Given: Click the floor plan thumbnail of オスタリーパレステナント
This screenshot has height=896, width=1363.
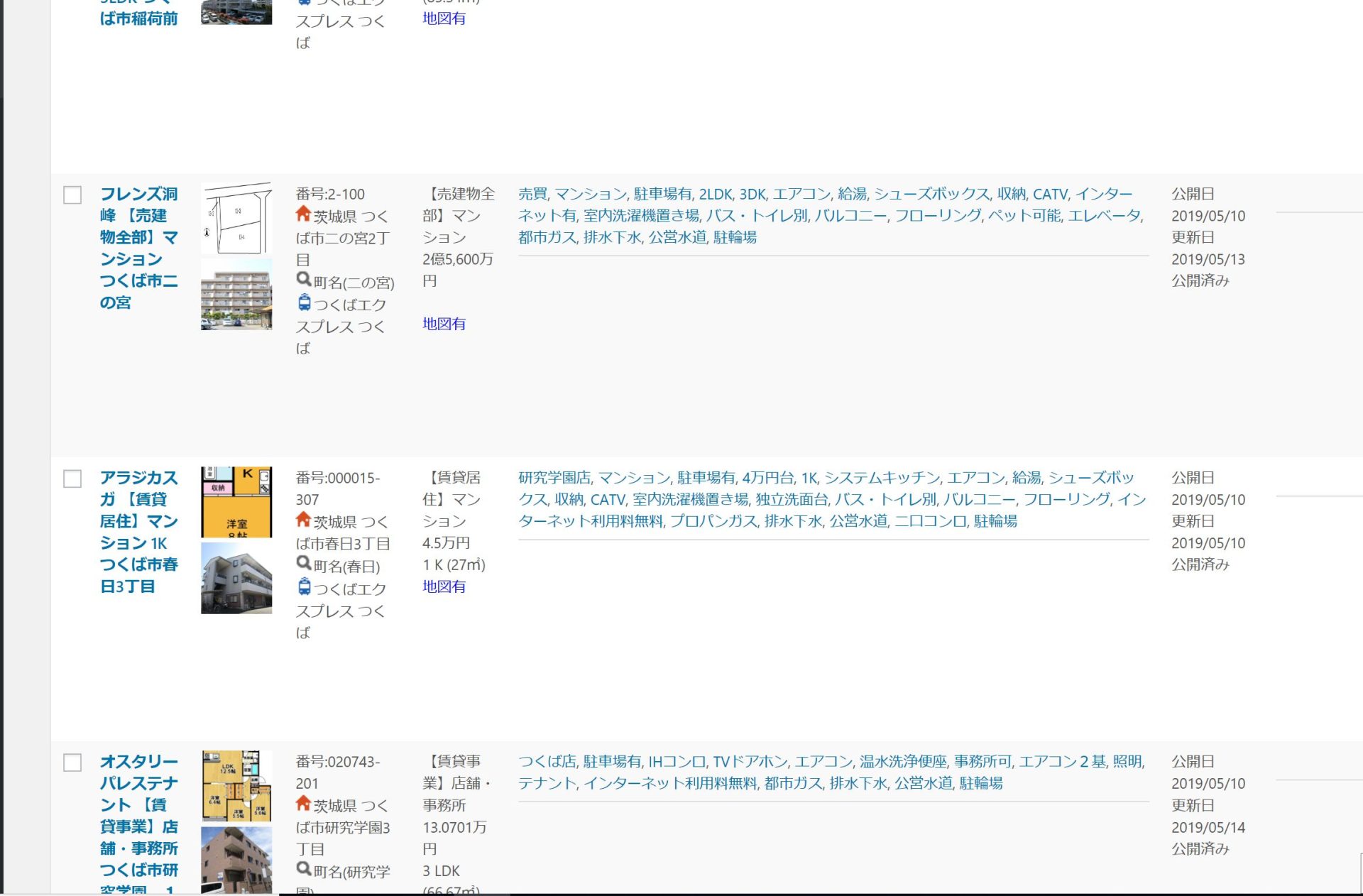Looking at the screenshot, I should (x=236, y=786).
